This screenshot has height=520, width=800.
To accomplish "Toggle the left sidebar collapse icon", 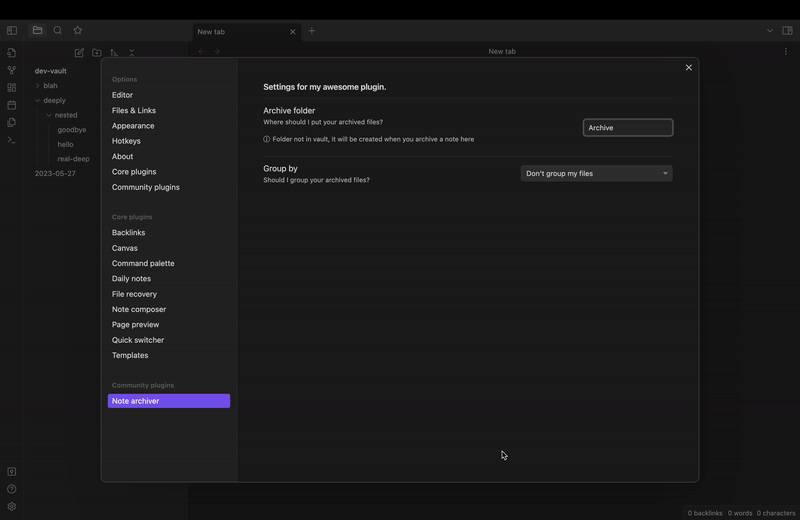I will 12,31.
